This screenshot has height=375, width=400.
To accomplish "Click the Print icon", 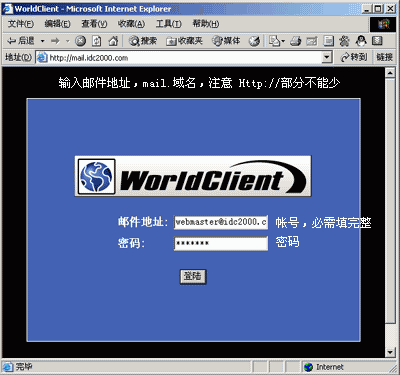I will (x=295, y=41).
